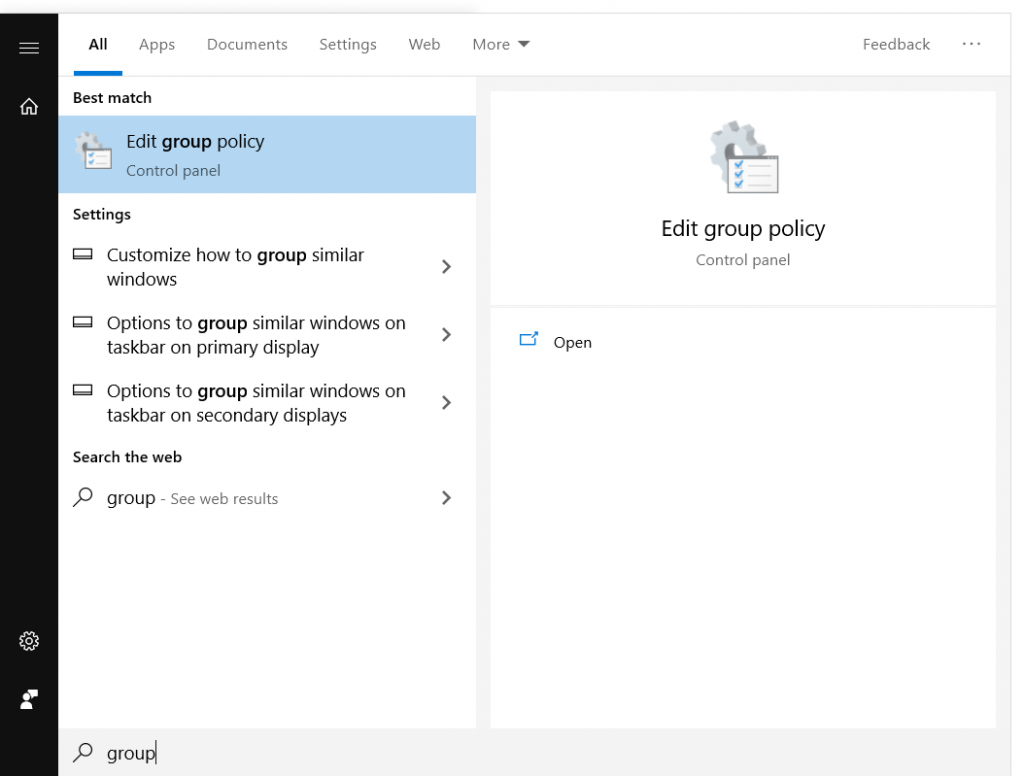Click the Settings section heading in results
This screenshot has width=1024, height=776.
[x=102, y=214]
